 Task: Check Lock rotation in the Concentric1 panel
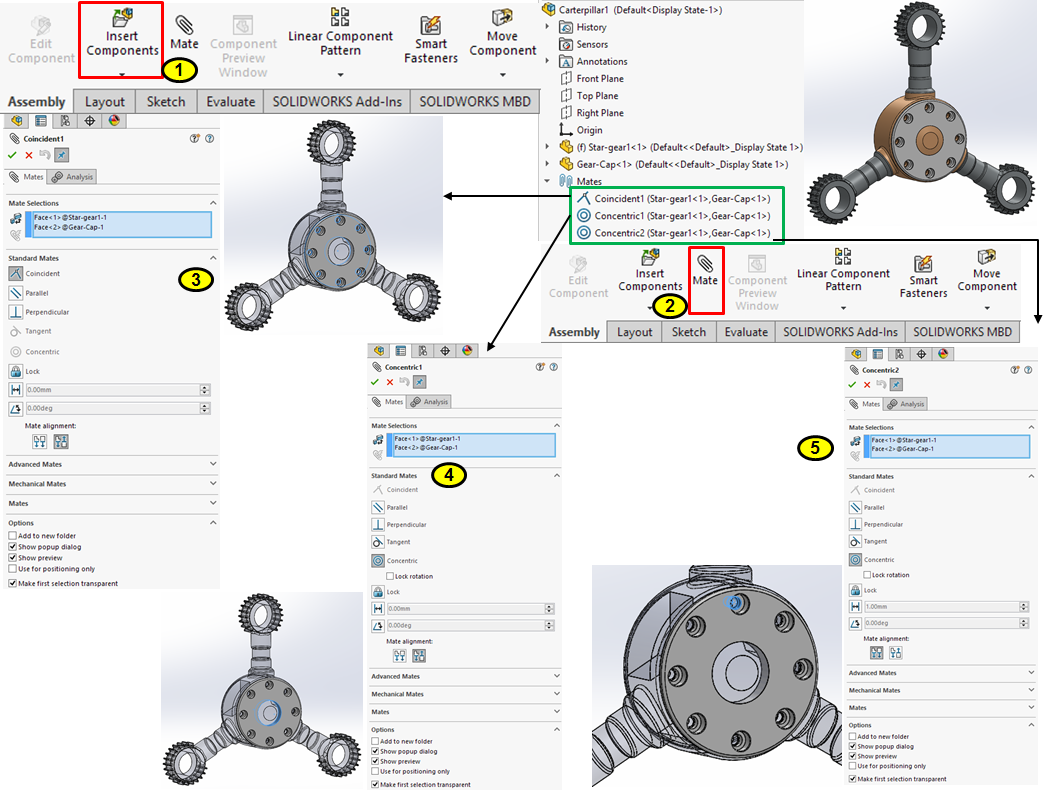click(390, 576)
